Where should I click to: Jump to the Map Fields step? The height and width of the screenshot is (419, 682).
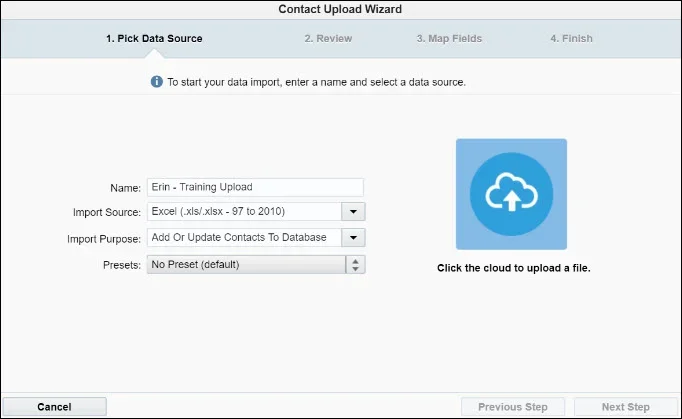(449, 39)
